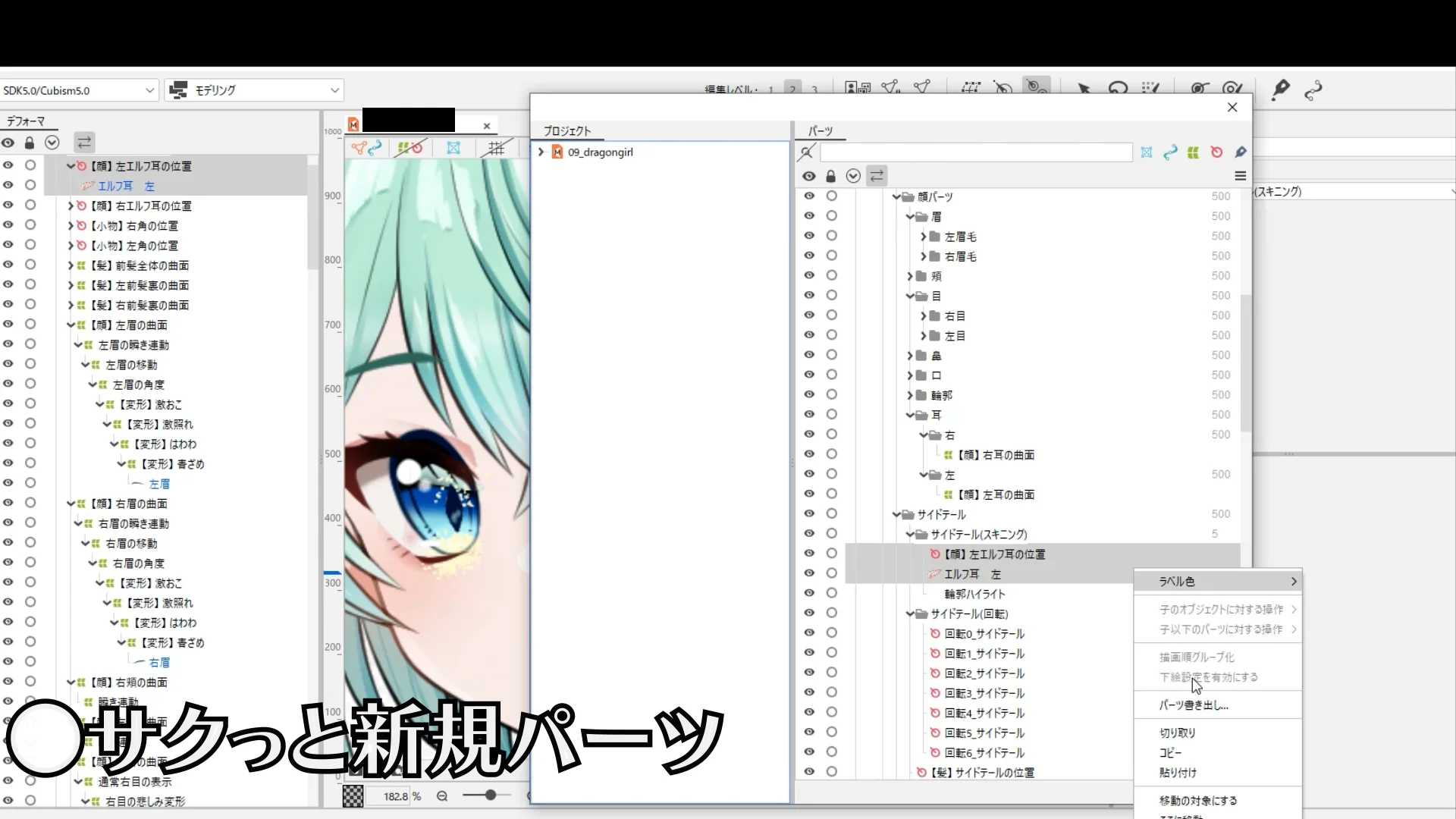Viewport: 1456px width, 819px height.
Task: Filter parts by art path icon
Action: (x=1170, y=152)
